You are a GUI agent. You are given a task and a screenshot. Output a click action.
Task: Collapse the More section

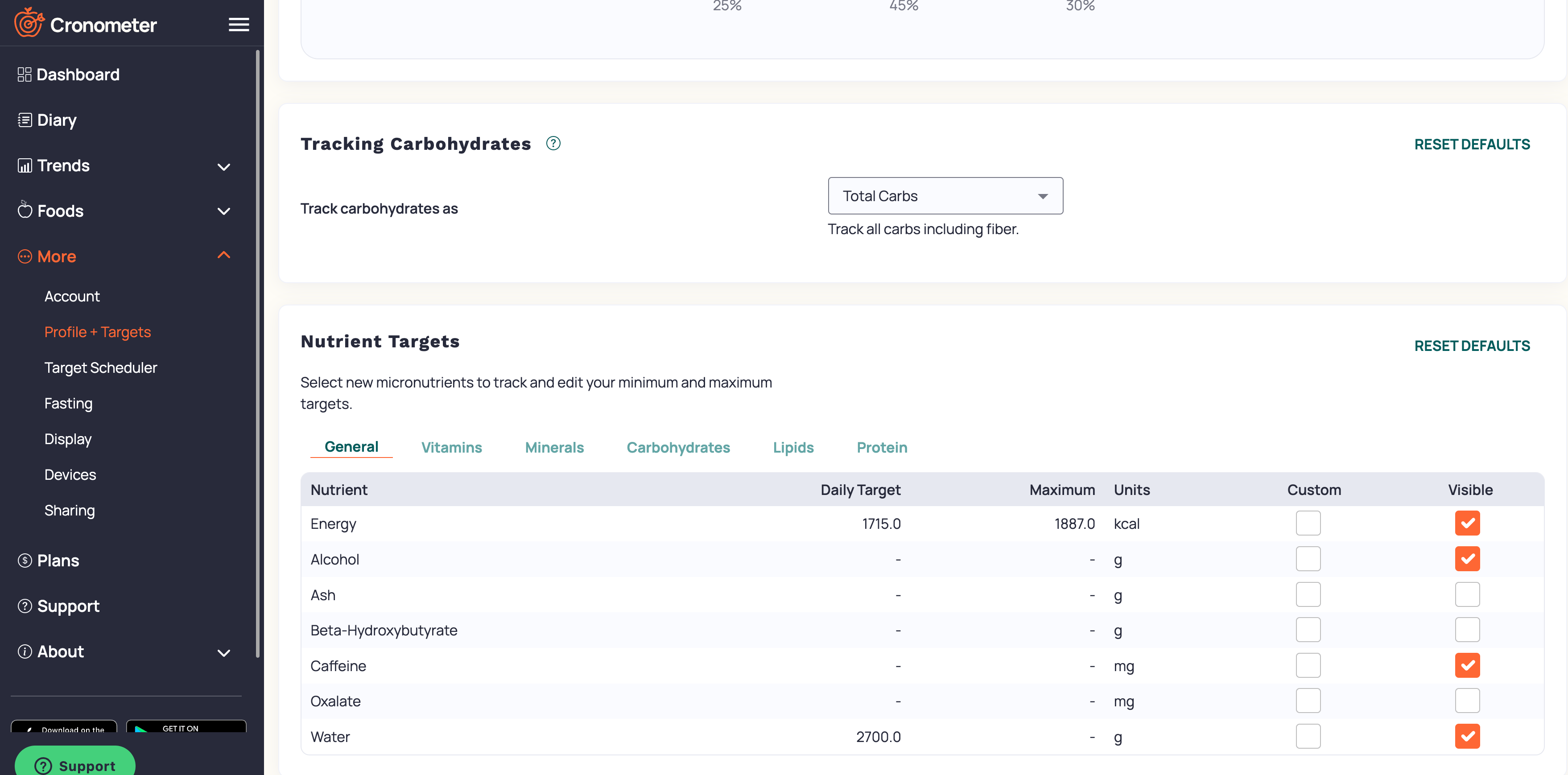coord(223,255)
